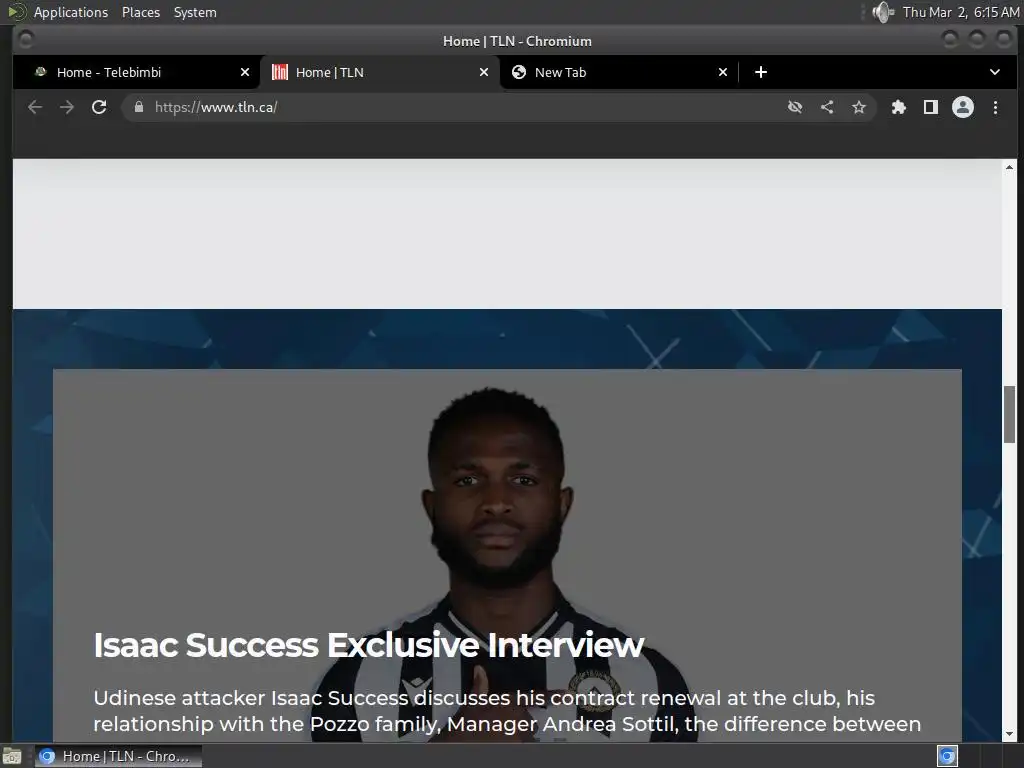Click the forward navigation arrow
Viewport: 1024px width, 768px height.
coord(67,107)
